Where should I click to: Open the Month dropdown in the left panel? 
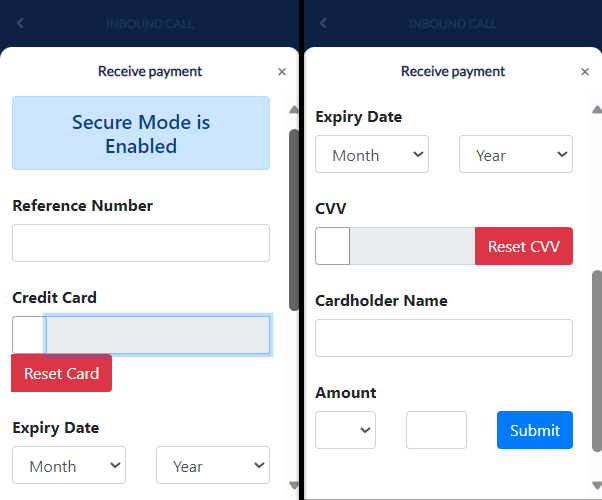(69, 465)
